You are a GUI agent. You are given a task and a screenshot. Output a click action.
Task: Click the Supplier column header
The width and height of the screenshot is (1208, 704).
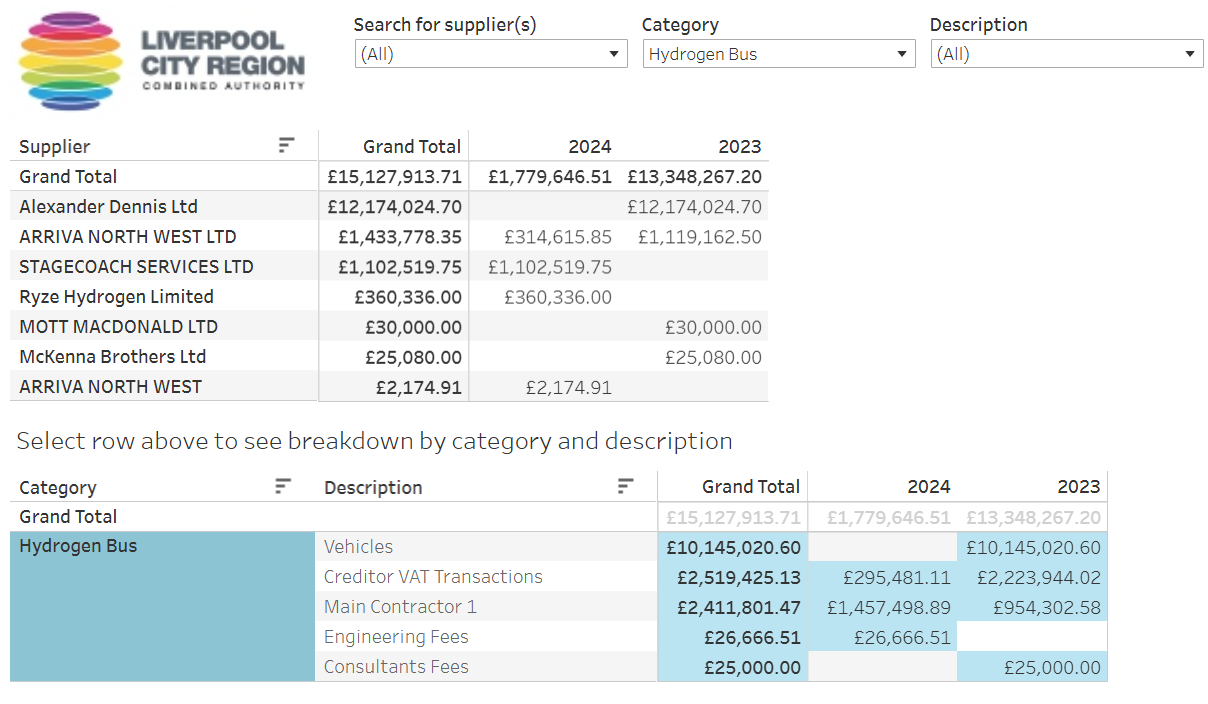(55, 147)
